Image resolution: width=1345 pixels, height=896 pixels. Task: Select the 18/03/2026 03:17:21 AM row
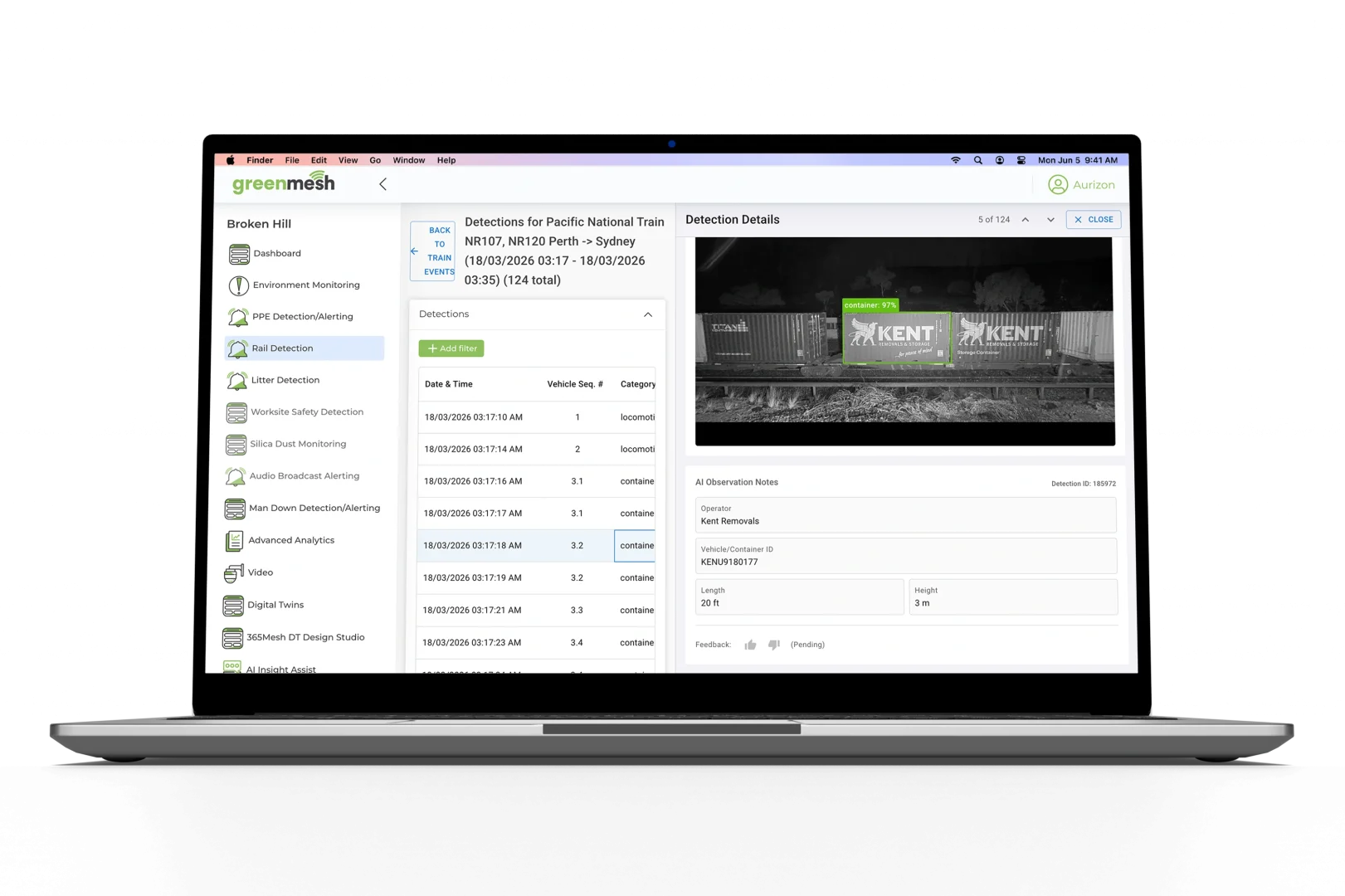536,611
